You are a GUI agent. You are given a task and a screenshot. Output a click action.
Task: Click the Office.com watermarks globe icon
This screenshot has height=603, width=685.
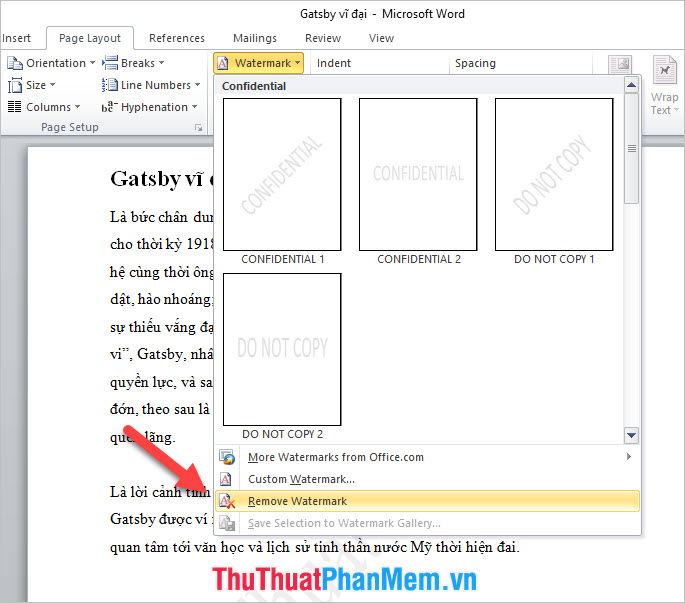pos(227,457)
